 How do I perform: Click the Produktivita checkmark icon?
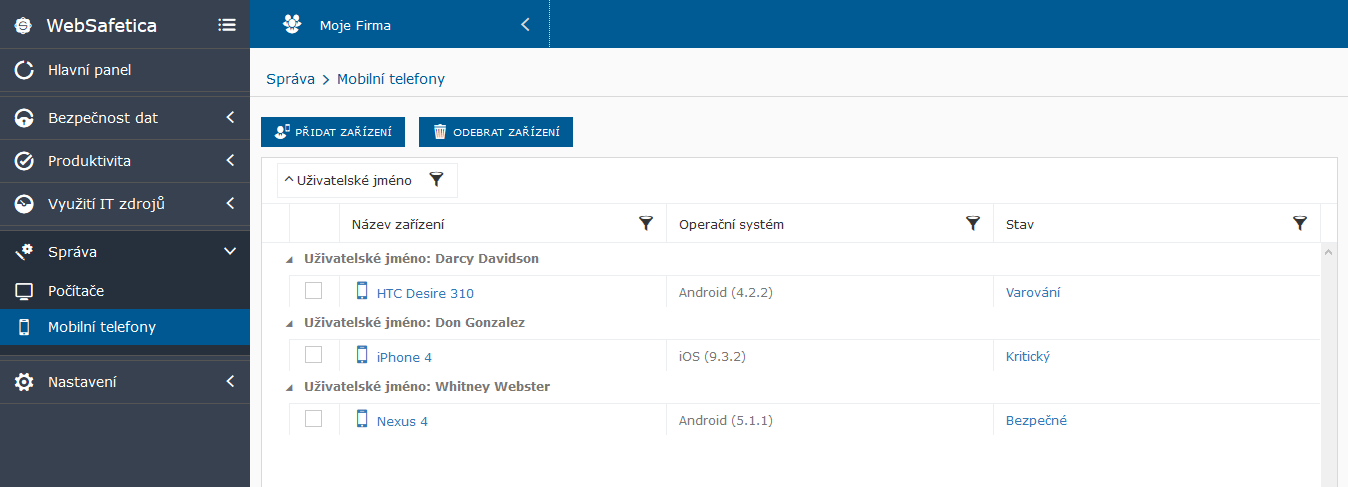[25, 161]
